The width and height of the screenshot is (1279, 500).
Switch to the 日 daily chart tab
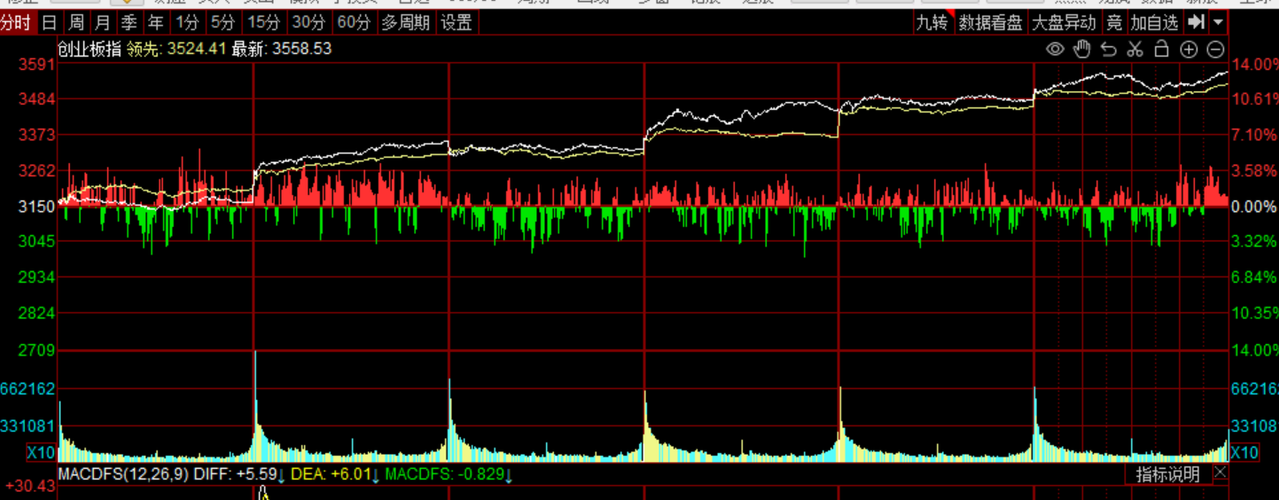[49, 22]
